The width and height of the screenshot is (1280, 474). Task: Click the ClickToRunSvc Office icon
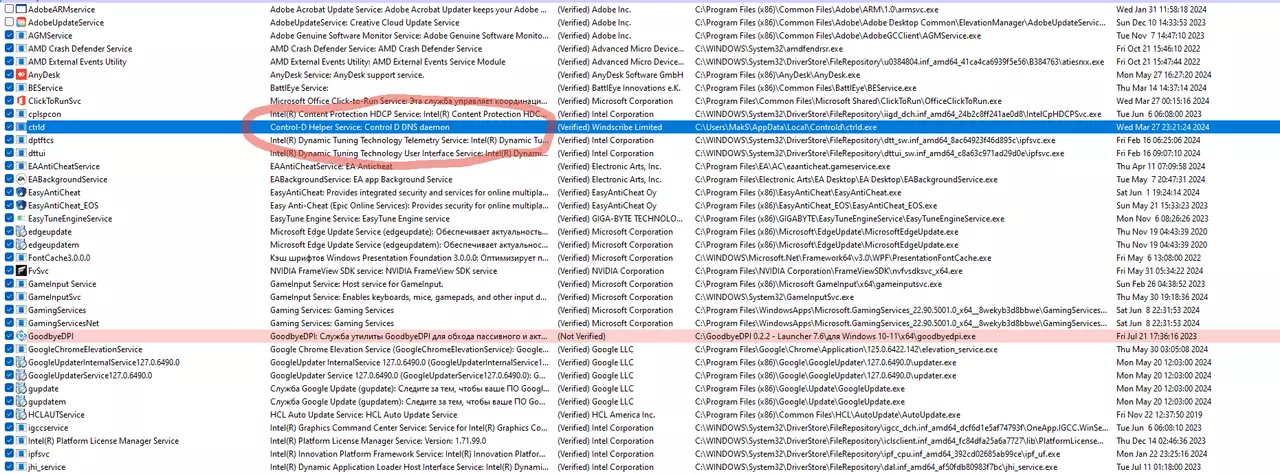21,101
